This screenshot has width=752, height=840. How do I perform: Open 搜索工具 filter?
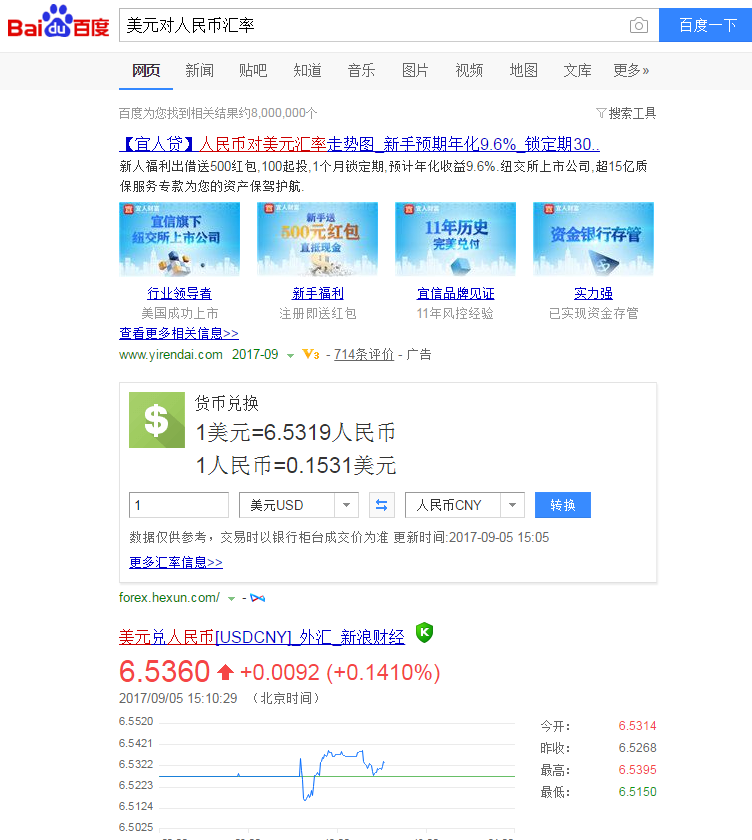click(x=626, y=113)
